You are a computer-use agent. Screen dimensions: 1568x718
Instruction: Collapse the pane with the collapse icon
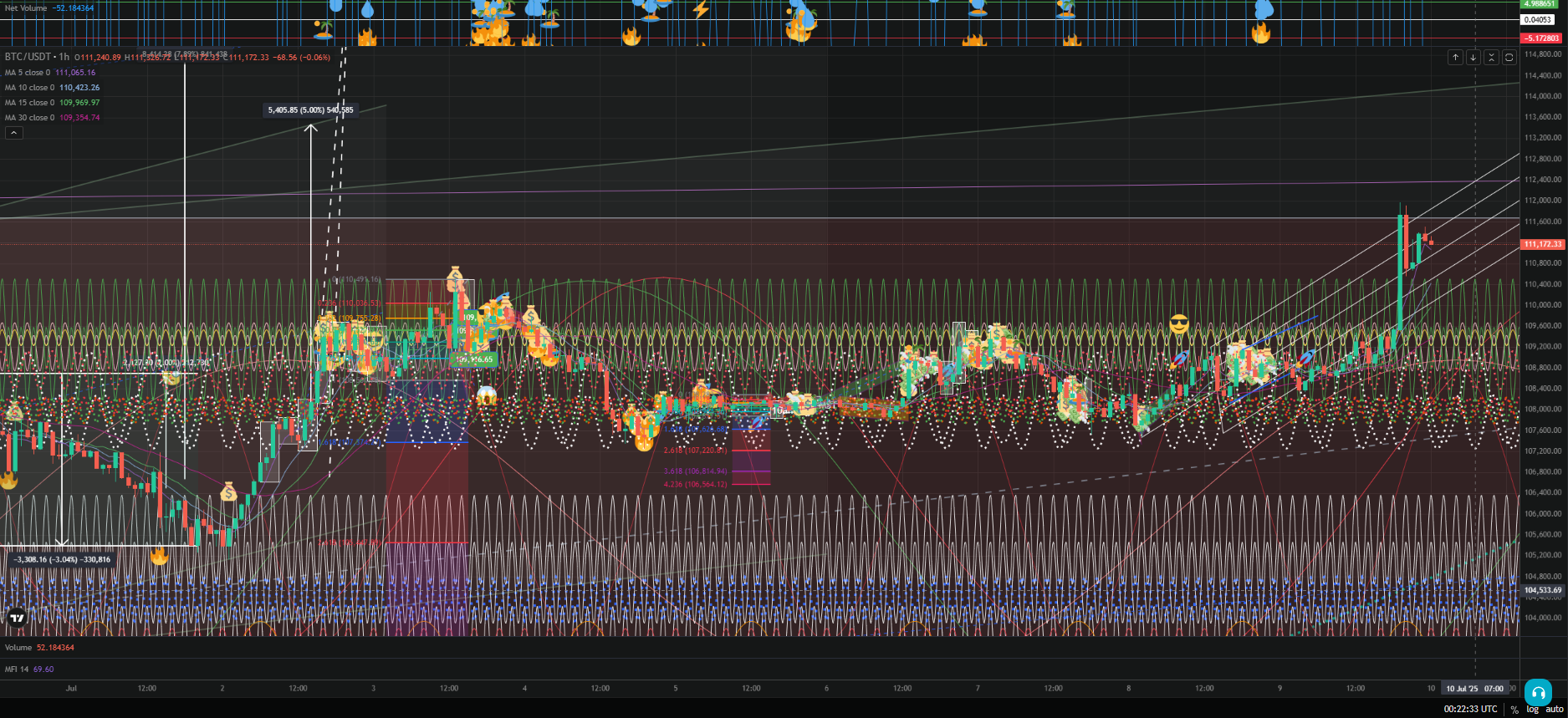1491,57
